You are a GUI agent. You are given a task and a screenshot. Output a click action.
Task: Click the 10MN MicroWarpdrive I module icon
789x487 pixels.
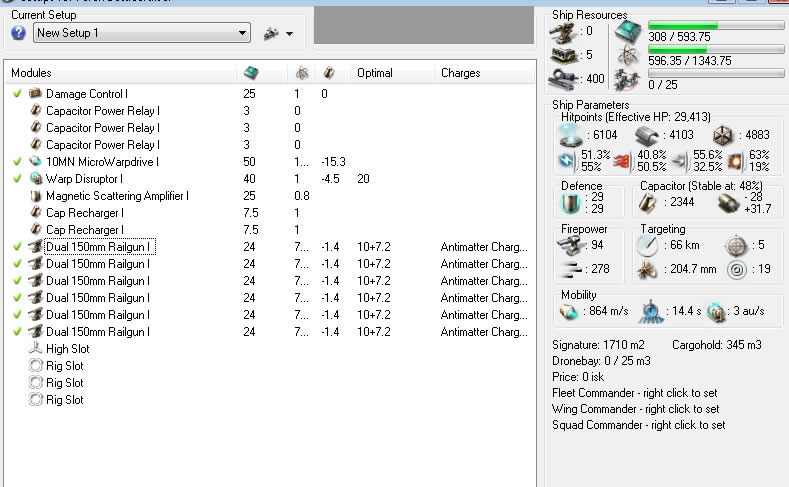coord(35,161)
